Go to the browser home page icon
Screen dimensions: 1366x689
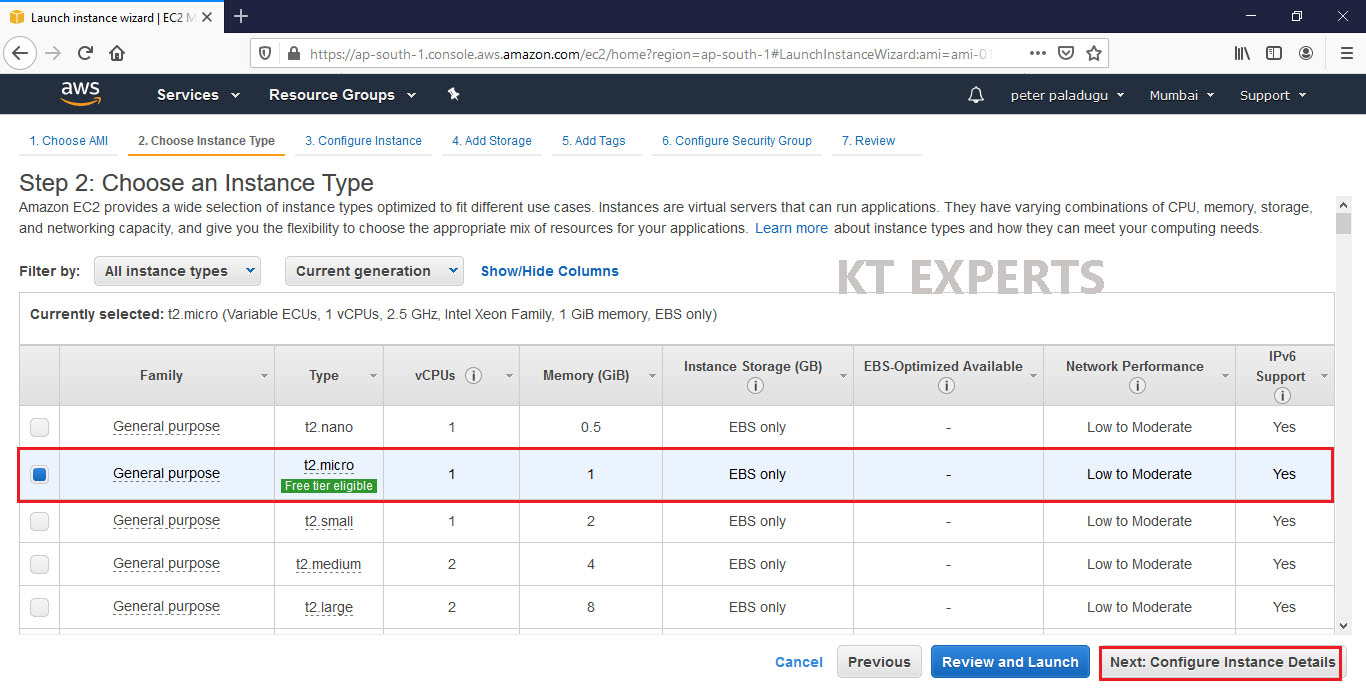[117, 53]
